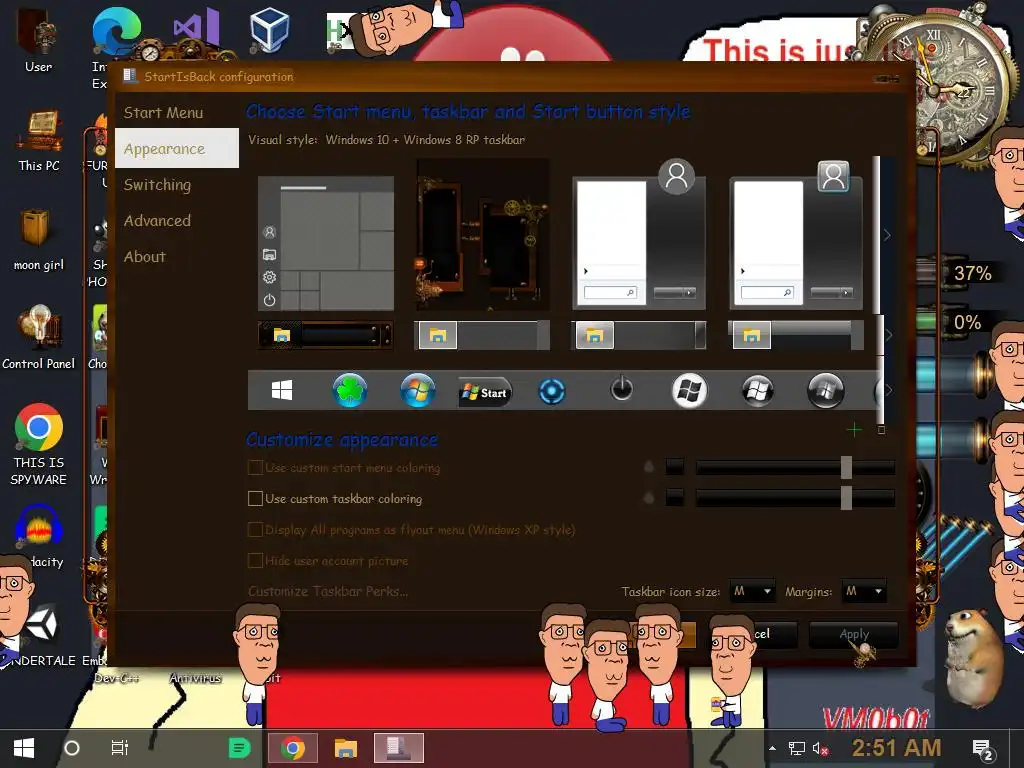This screenshot has width=1024, height=768.
Task: Choose the green clover start button style
Action: [350, 391]
